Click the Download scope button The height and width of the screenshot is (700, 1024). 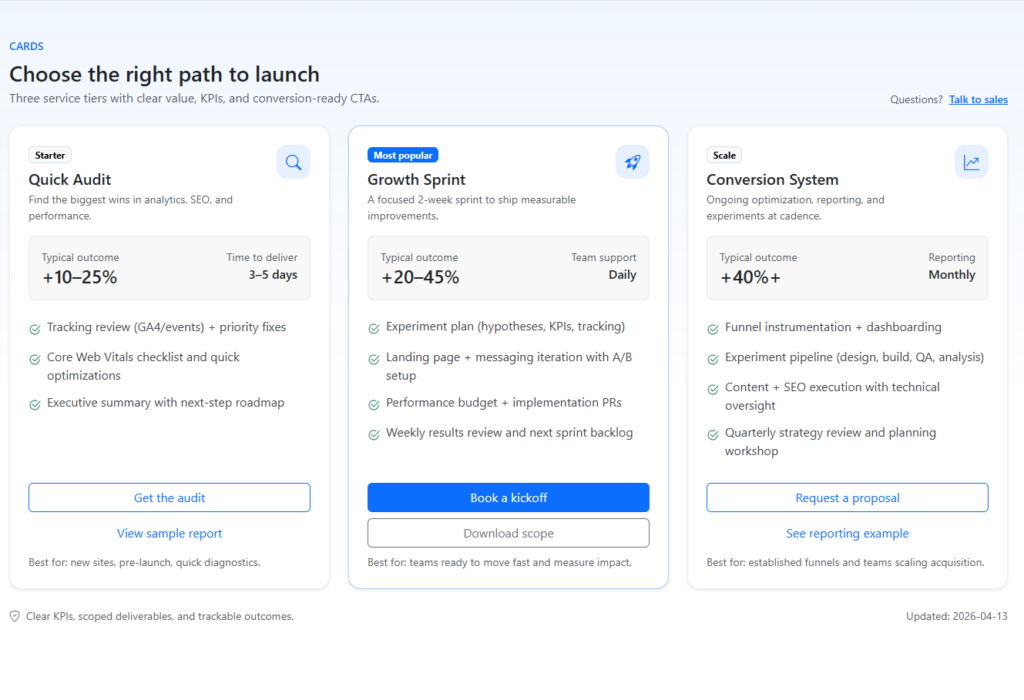tap(508, 533)
